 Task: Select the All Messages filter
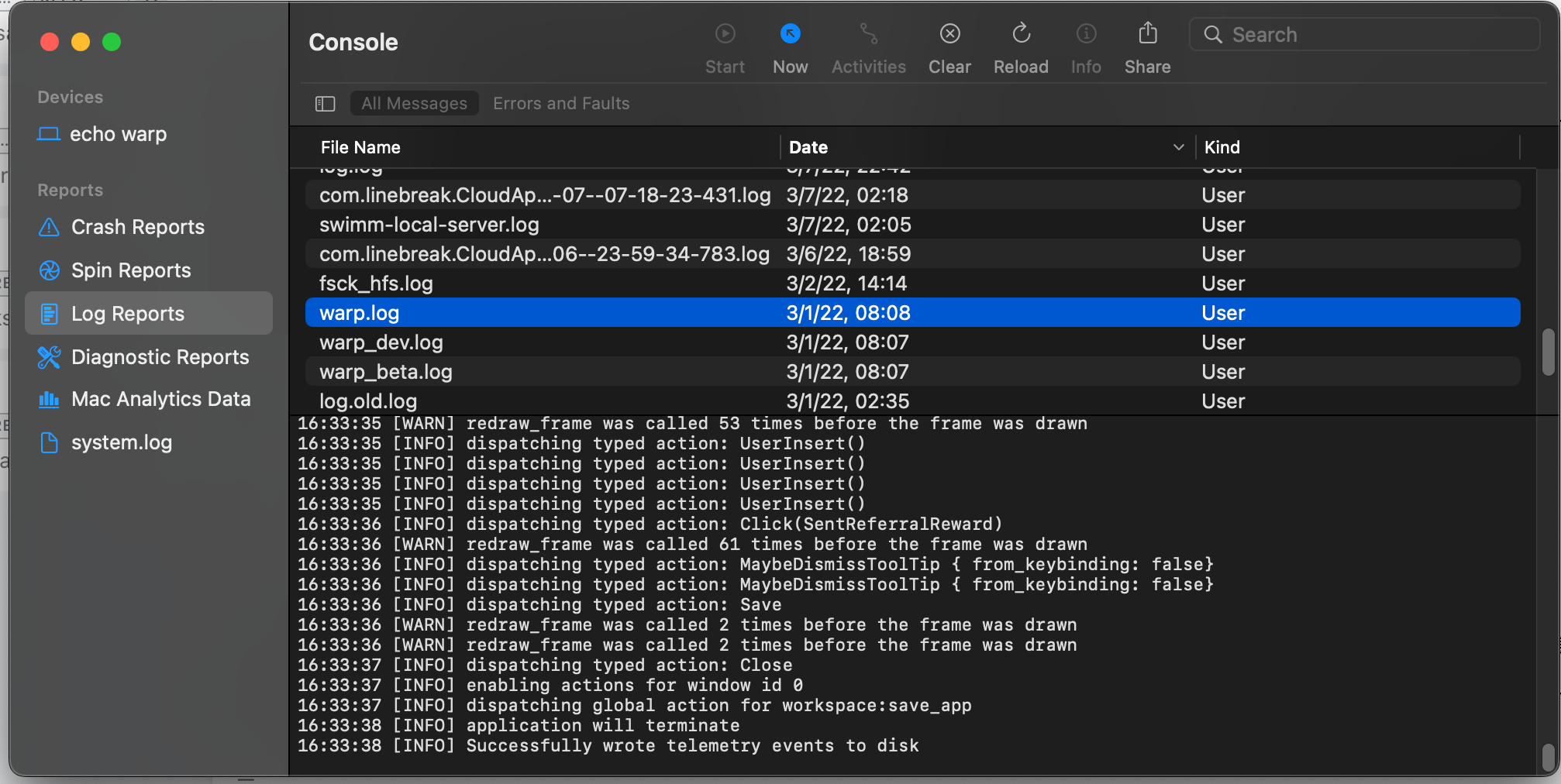(x=414, y=103)
